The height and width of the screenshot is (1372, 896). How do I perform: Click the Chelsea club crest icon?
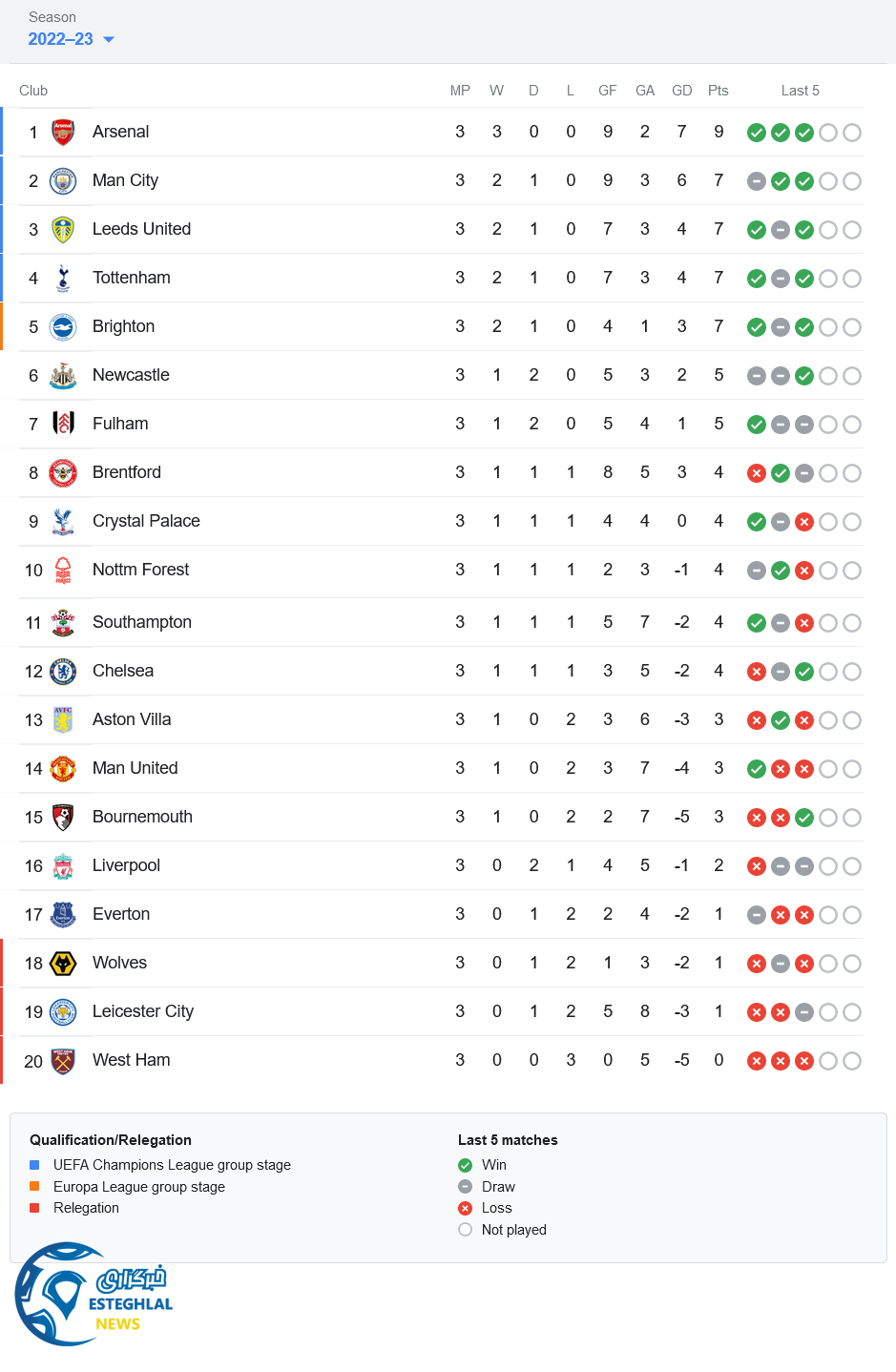tap(63, 672)
